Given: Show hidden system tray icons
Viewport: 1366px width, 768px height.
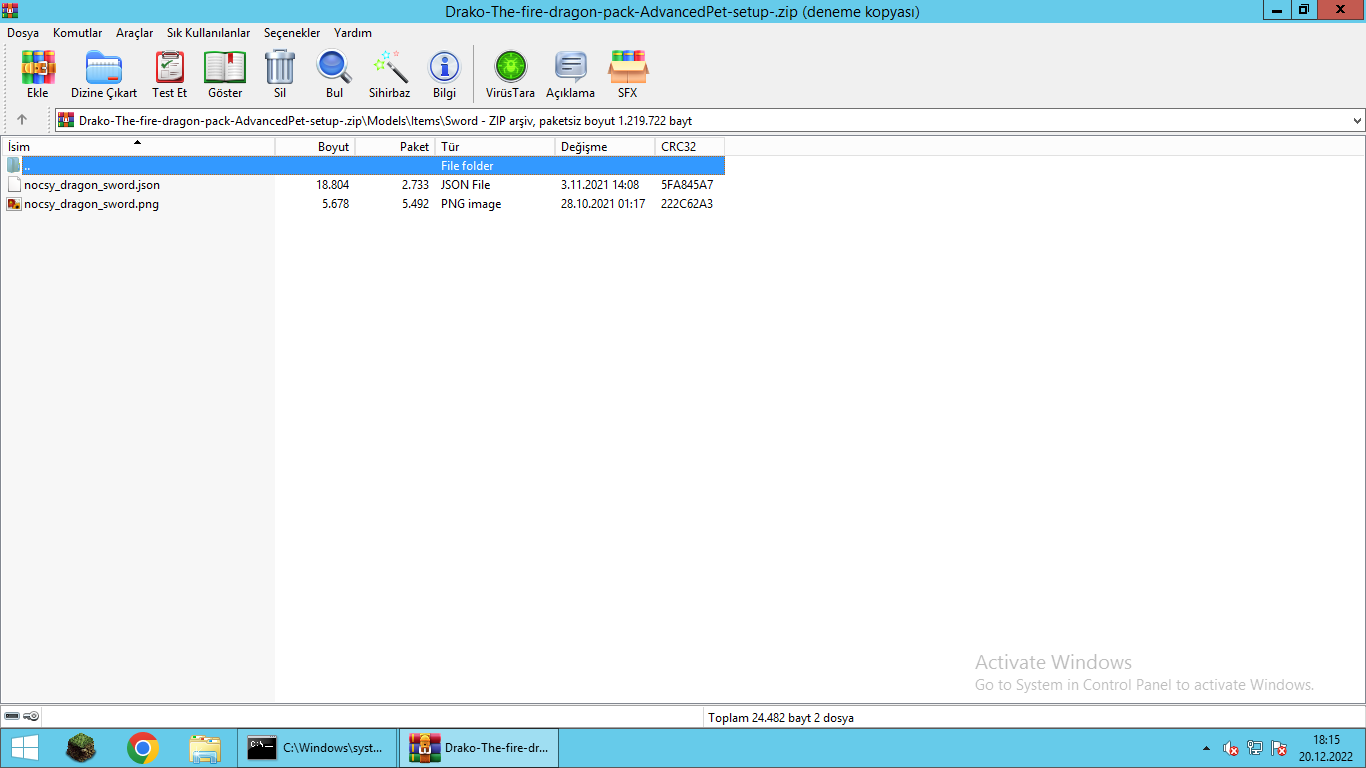Looking at the screenshot, I should point(1206,748).
